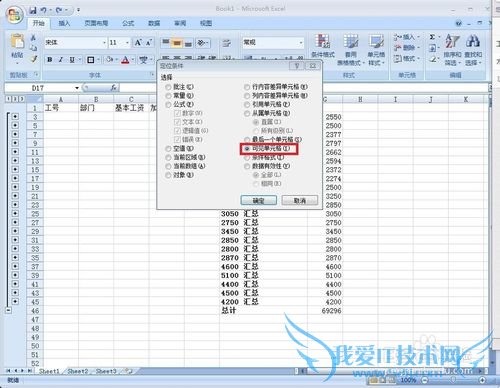Switch to the 公式 (Formulas) tab

click(128, 23)
